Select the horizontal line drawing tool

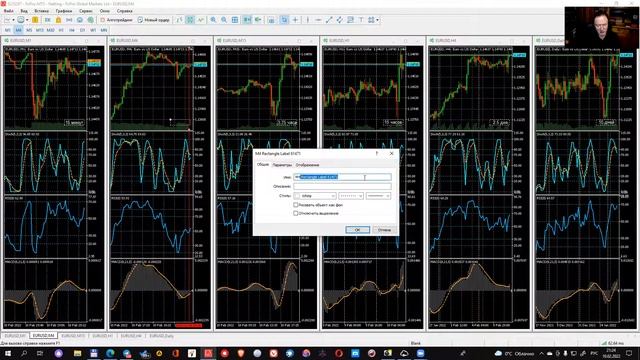(x=318, y=20)
